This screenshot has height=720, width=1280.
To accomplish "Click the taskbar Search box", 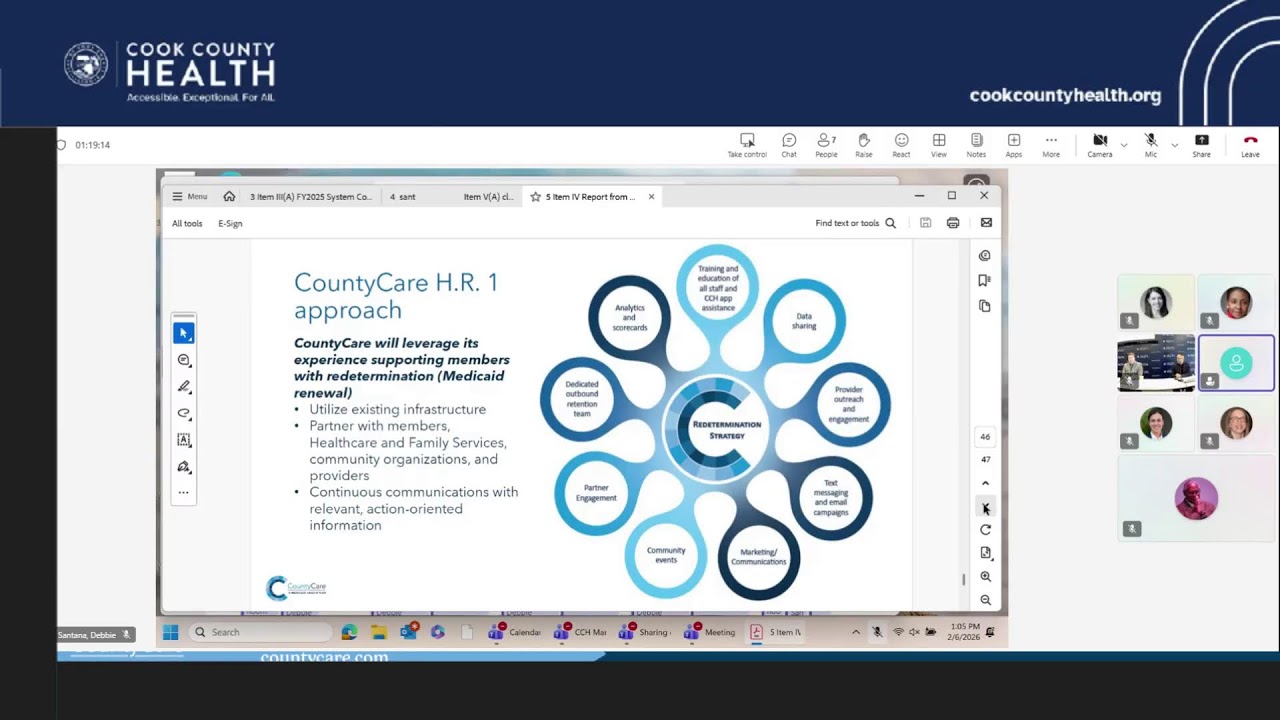I will click(x=260, y=632).
